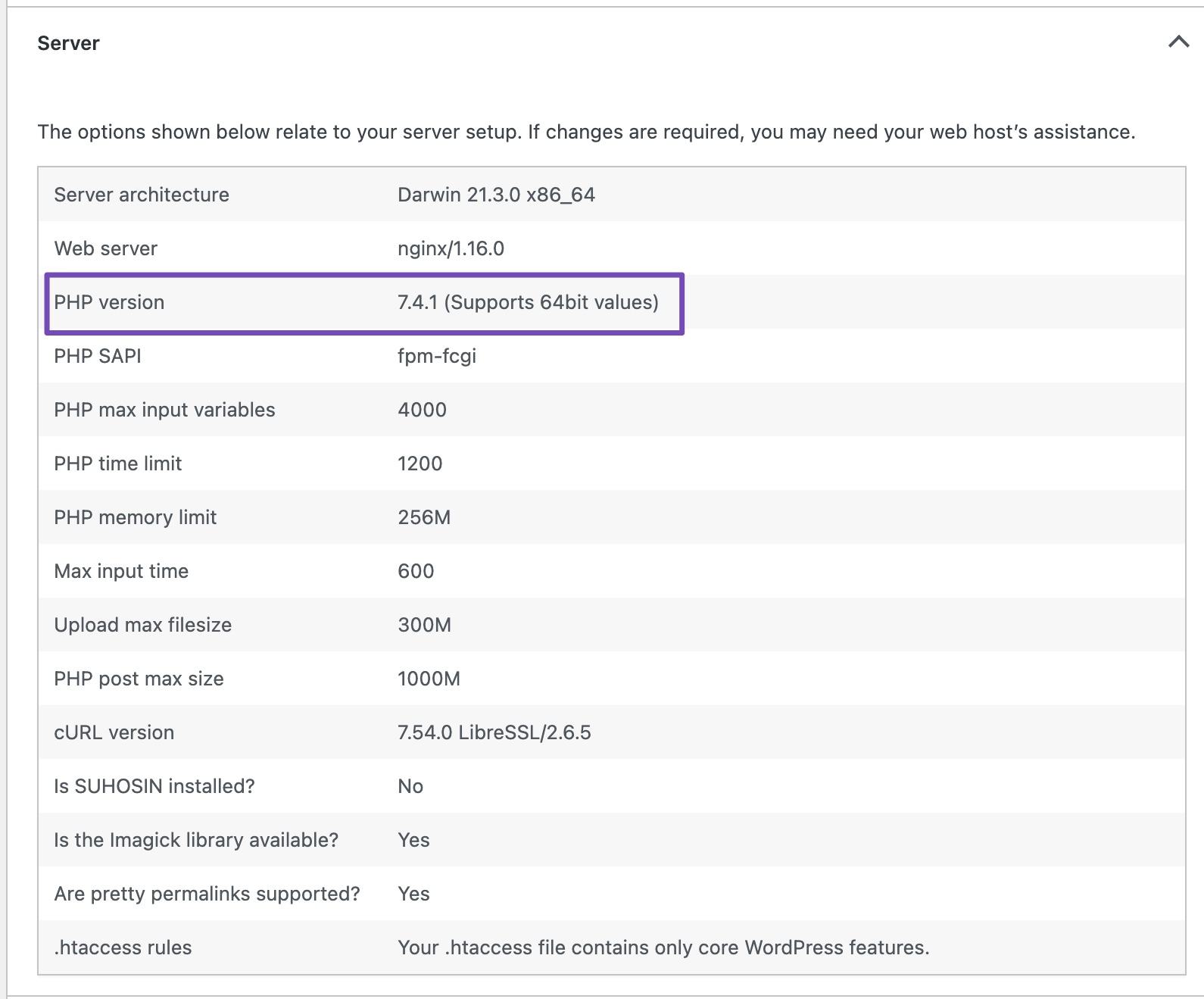Select the 'PHP SAPI' label
Viewport: 1204px width, 999px height.
coord(98,356)
